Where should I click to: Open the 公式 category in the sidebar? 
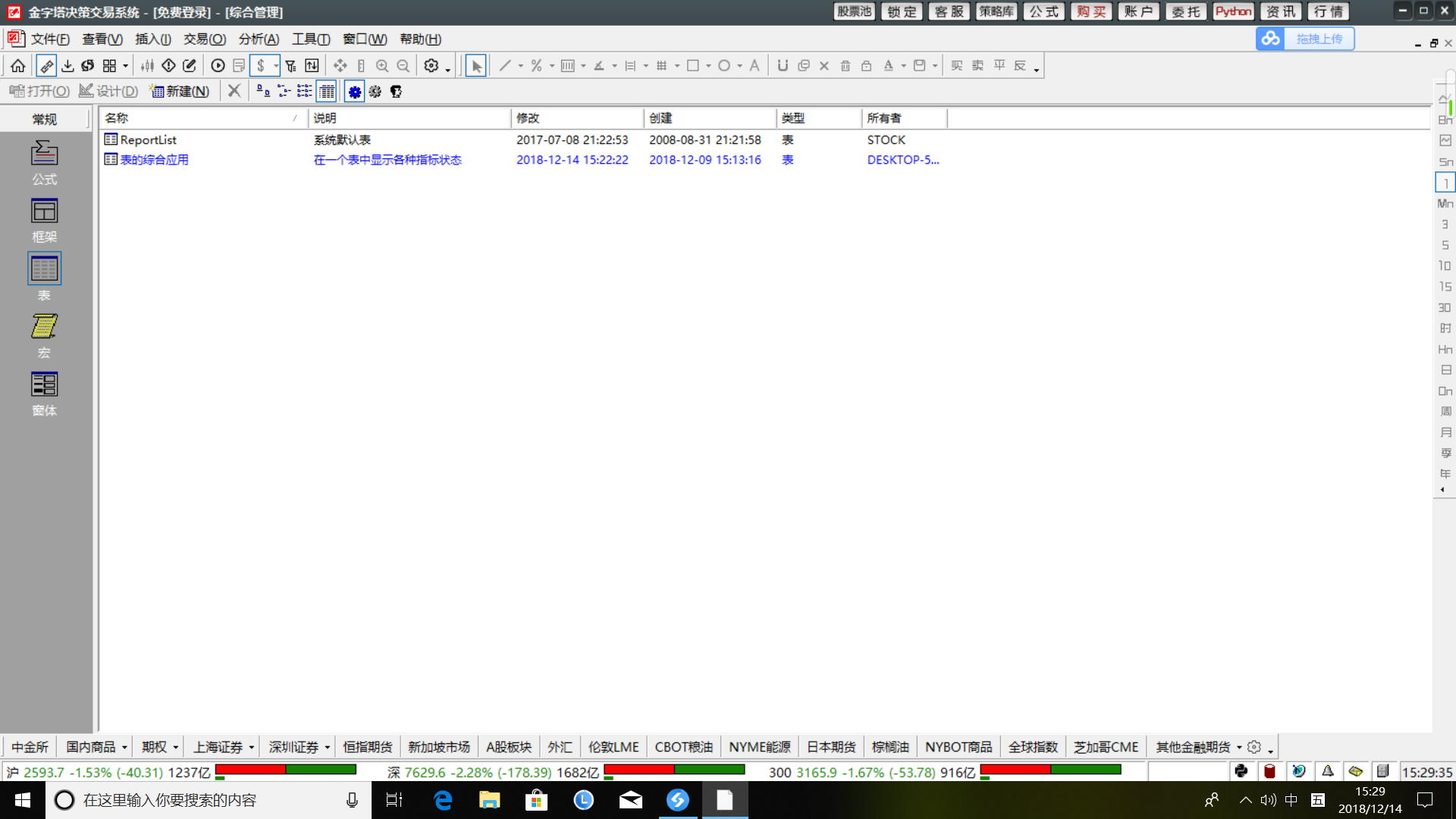(44, 162)
